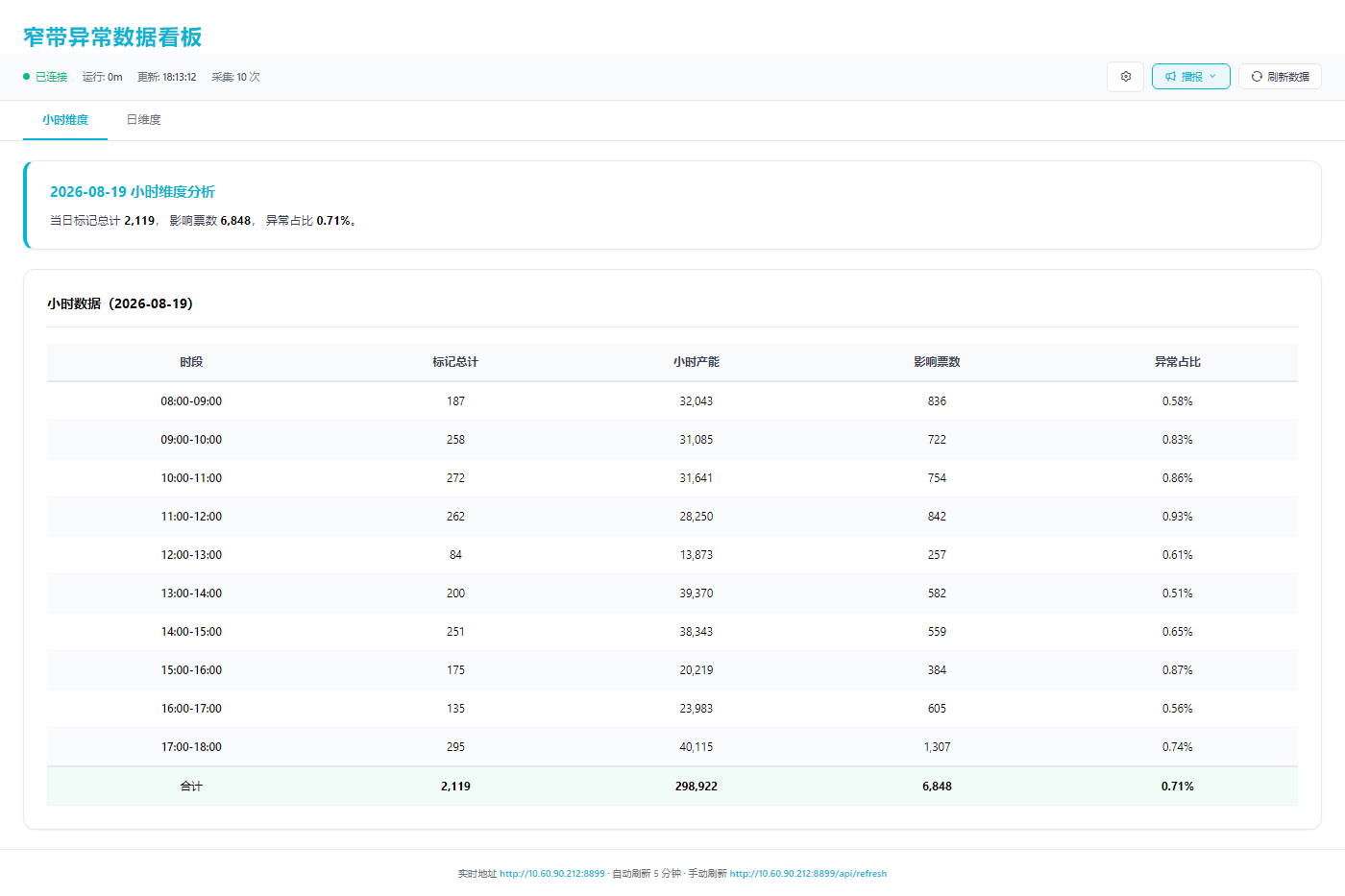1345x896 pixels.
Task: Click hourly capacity 39,370 value
Action: tap(697, 593)
